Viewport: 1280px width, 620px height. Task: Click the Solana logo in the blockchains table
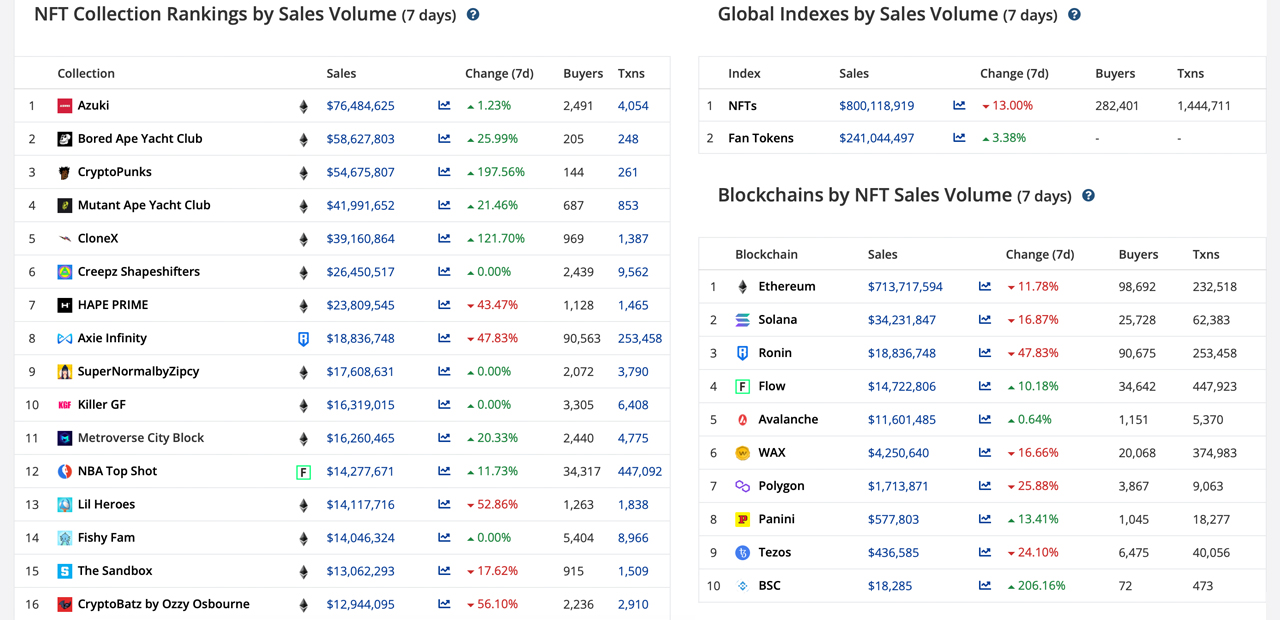click(741, 320)
